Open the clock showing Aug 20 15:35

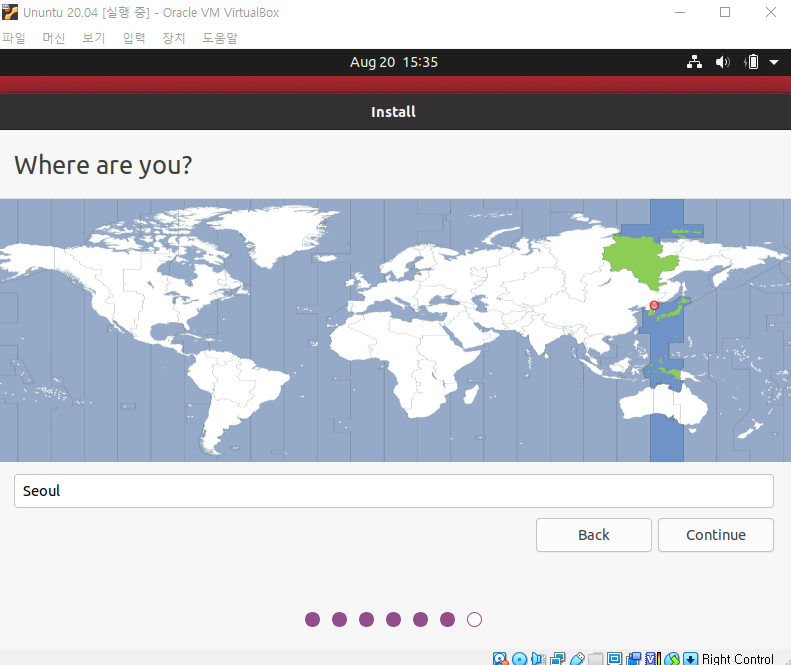pos(393,62)
